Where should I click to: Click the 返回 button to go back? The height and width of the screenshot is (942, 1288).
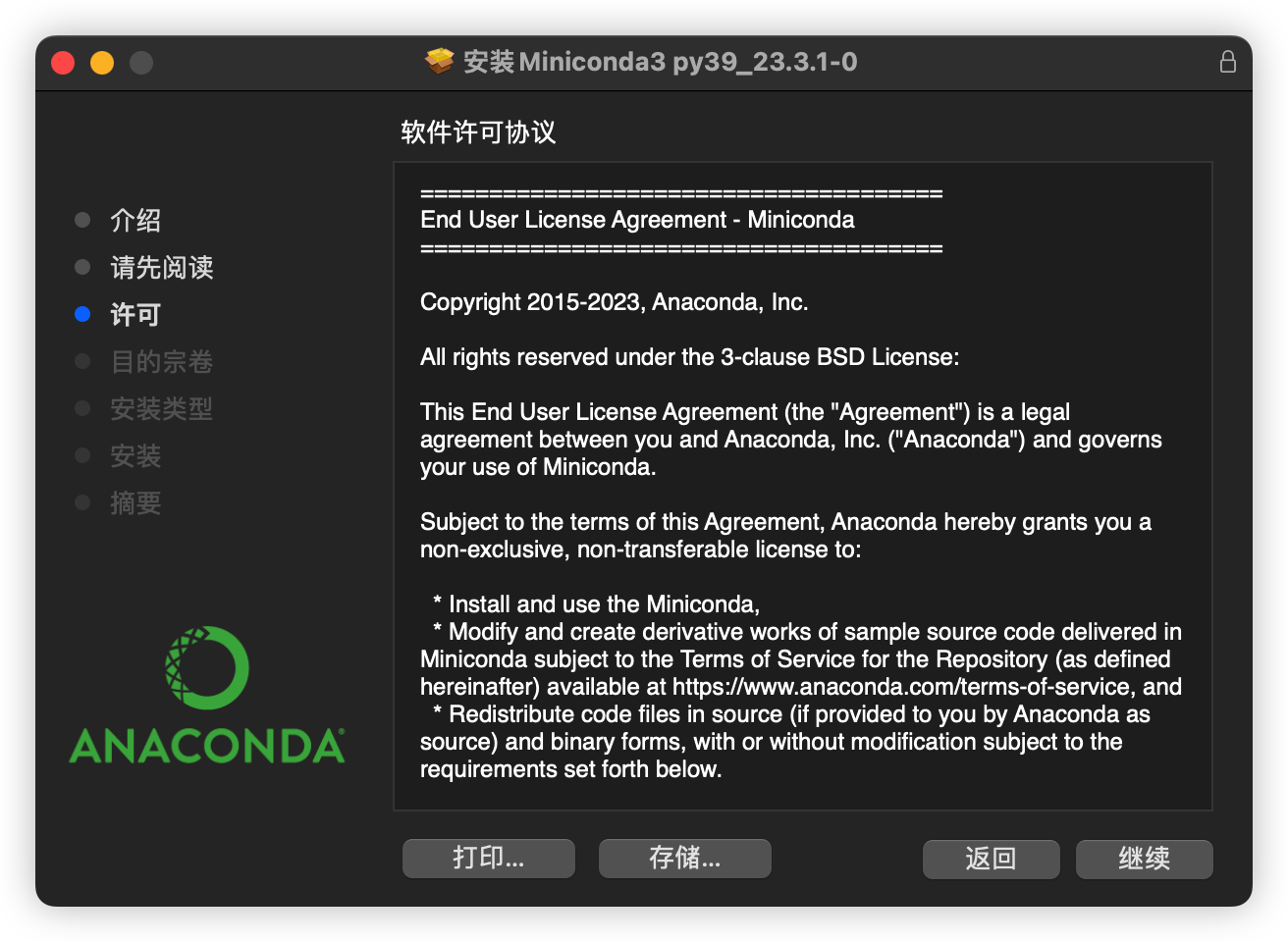click(x=992, y=859)
